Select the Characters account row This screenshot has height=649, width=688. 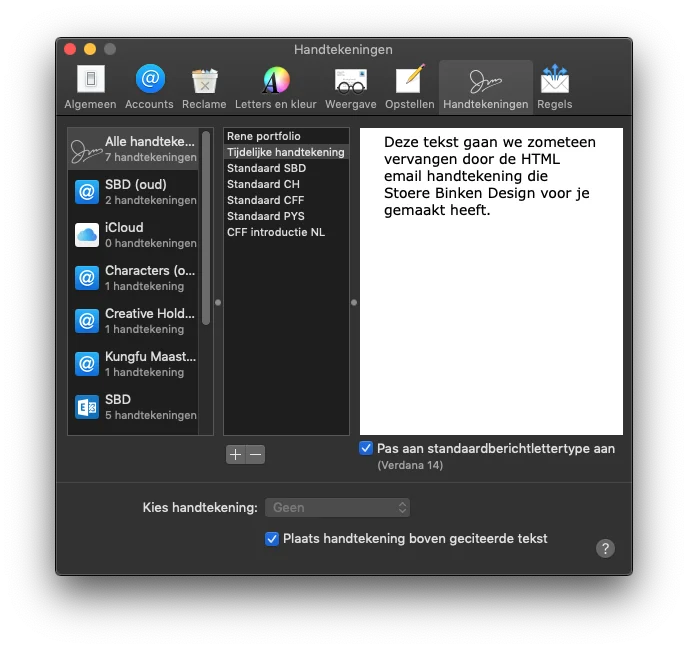tap(133, 278)
